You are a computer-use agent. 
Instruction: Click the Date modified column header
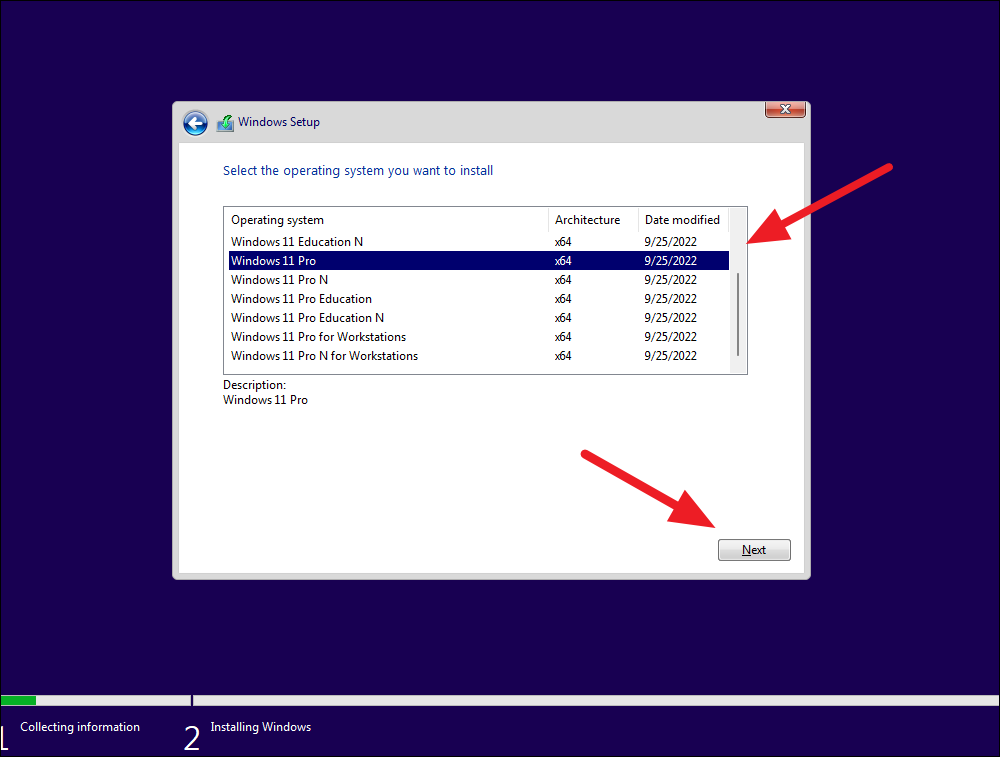pyautogui.click(x=683, y=220)
